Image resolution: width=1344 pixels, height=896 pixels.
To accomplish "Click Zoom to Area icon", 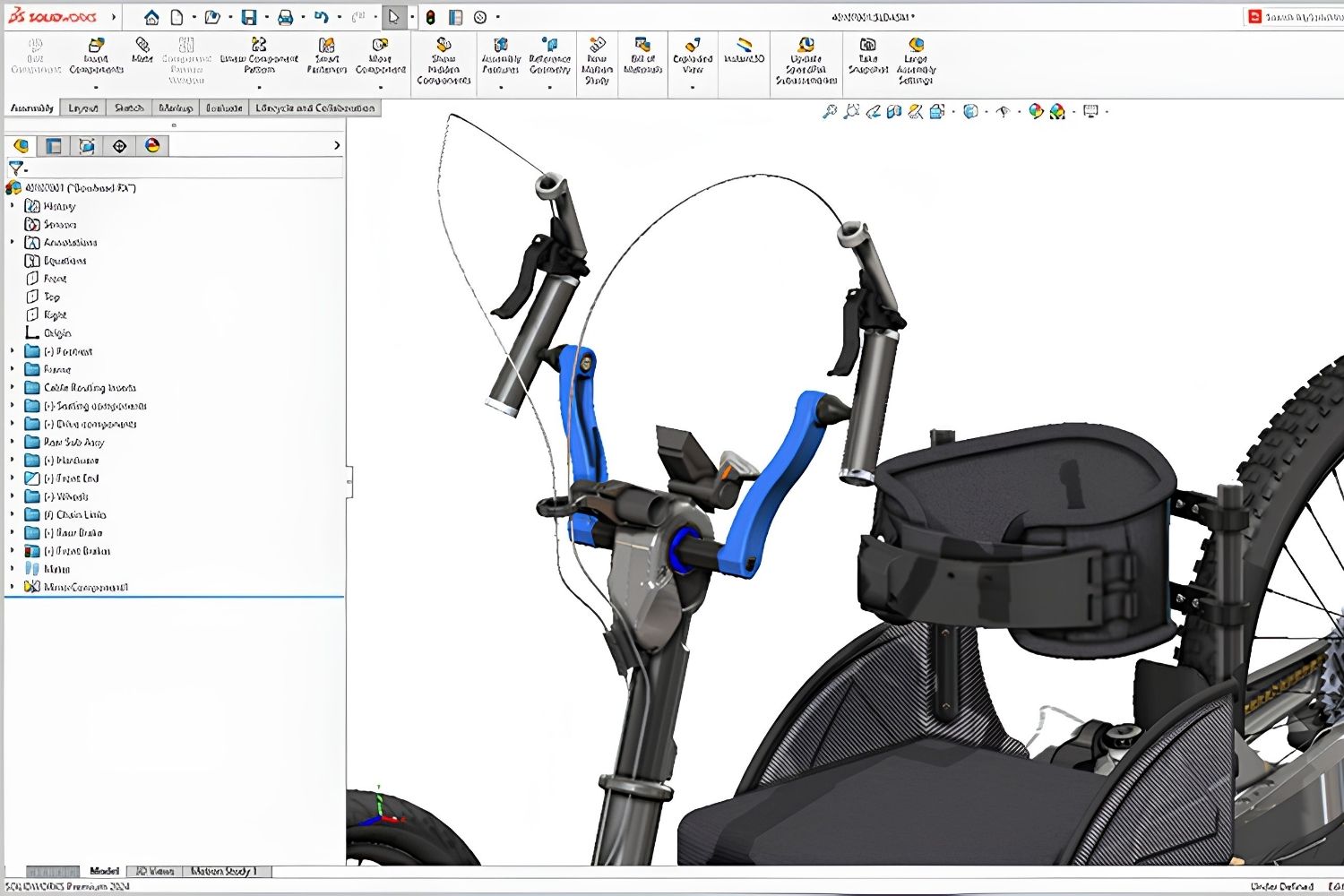I will coord(851,111).
